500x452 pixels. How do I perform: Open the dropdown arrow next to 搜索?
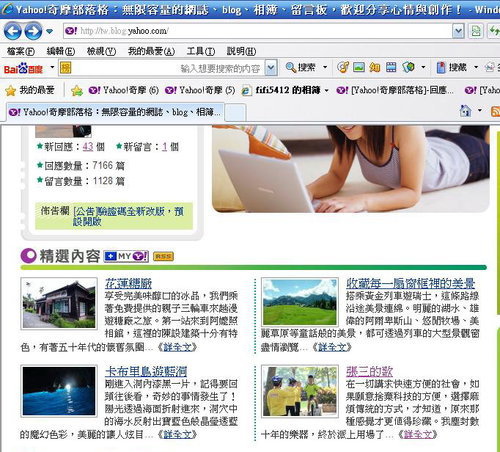[x=325, y=68]
